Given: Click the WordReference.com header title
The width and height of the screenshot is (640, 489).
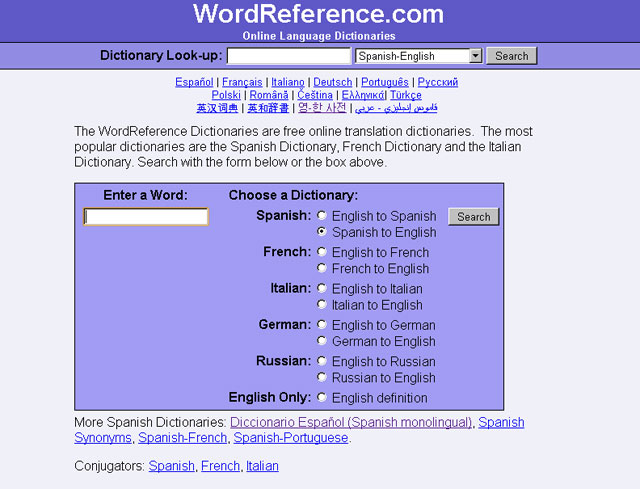Looking at the screenshot, I should (318, 13).
